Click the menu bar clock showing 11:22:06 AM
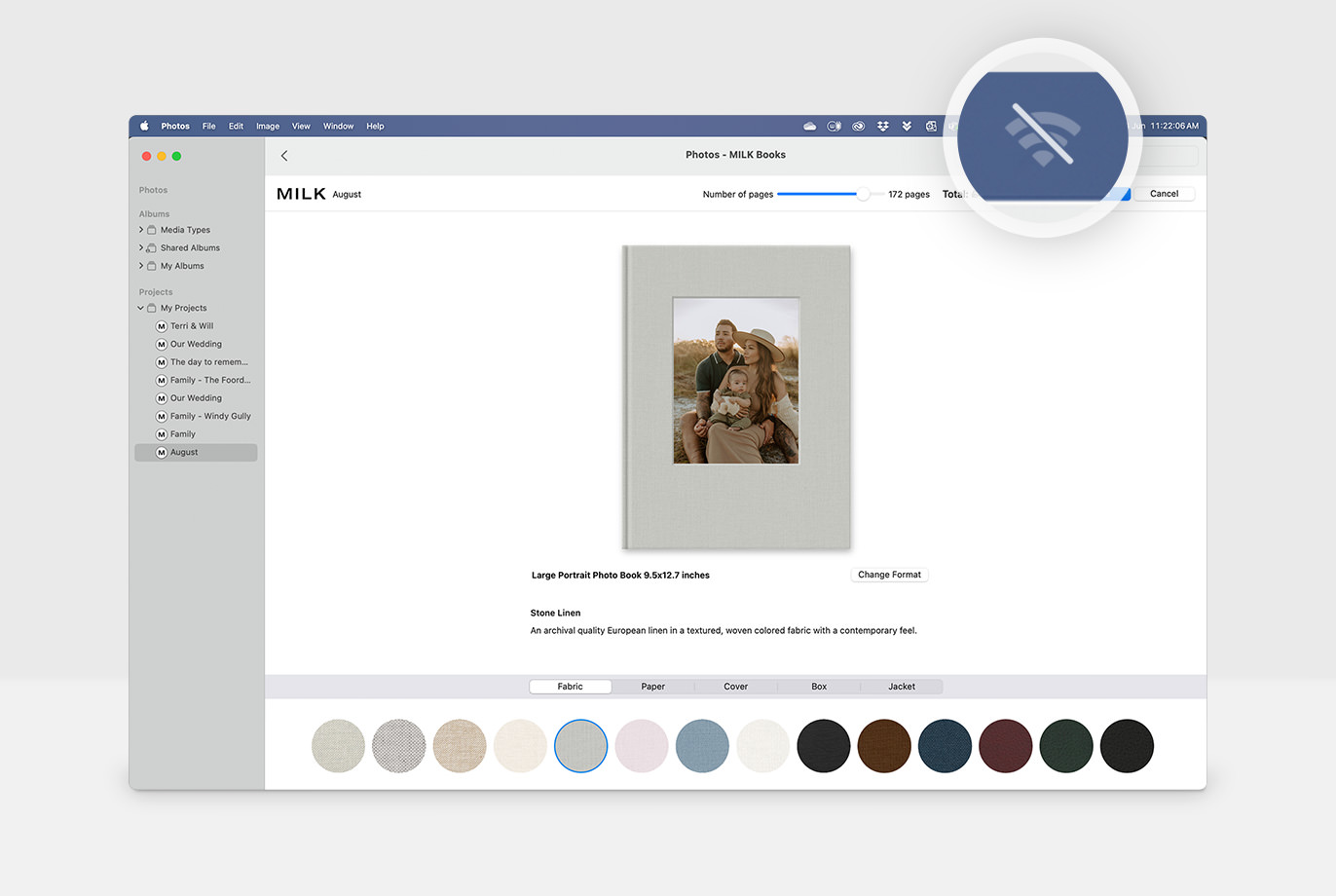 [1174, 126]
